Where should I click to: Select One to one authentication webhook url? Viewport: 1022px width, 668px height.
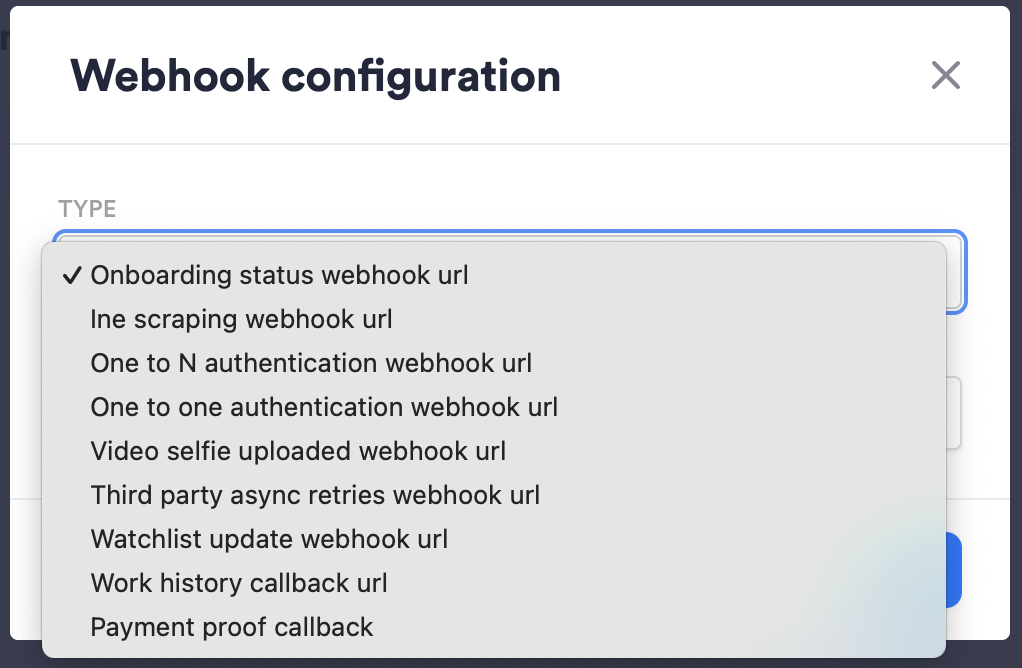click(x=324, y=407)
